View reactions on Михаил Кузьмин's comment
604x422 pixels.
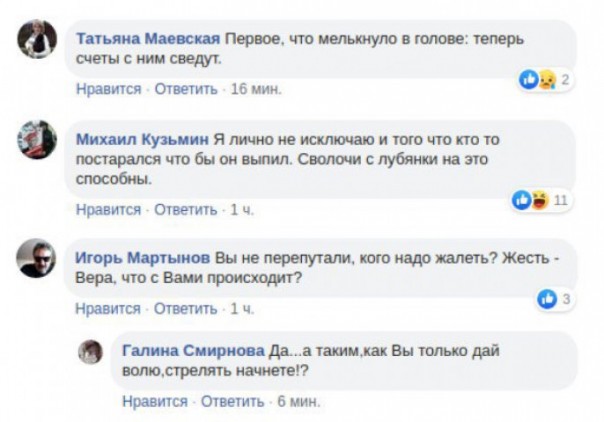coord(531,200)
